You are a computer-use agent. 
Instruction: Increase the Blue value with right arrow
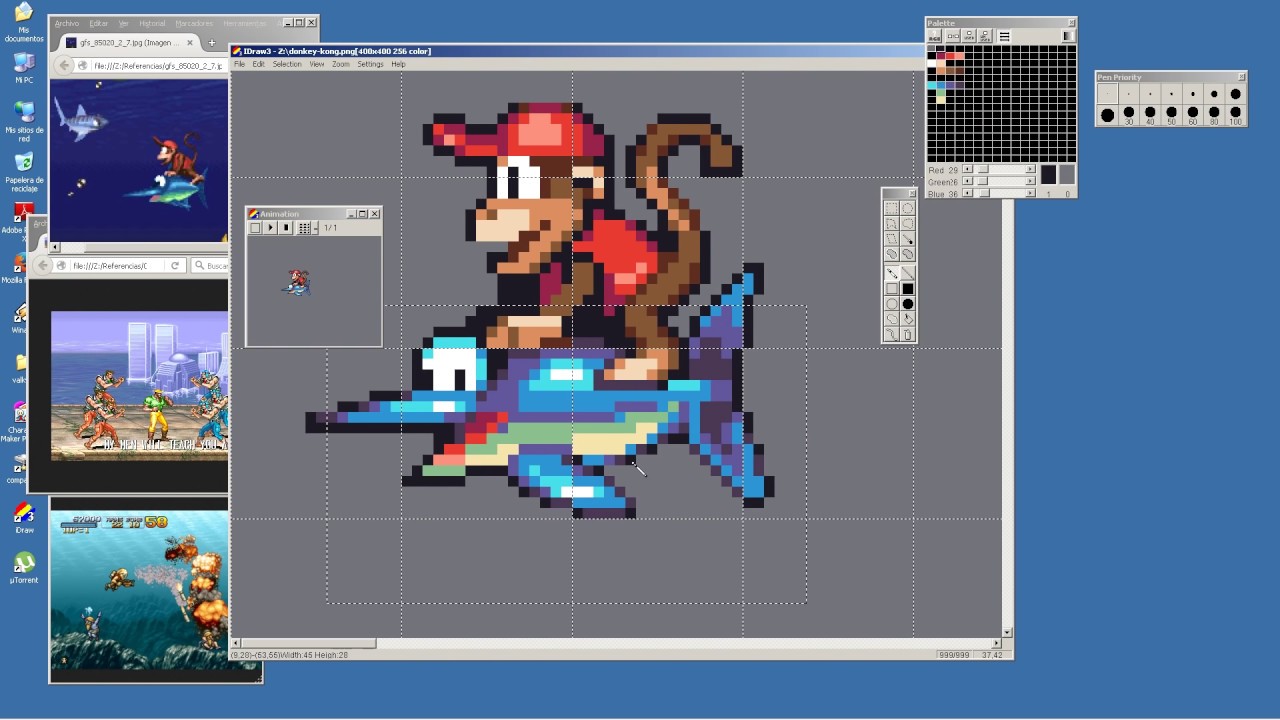click(1030, 193)
